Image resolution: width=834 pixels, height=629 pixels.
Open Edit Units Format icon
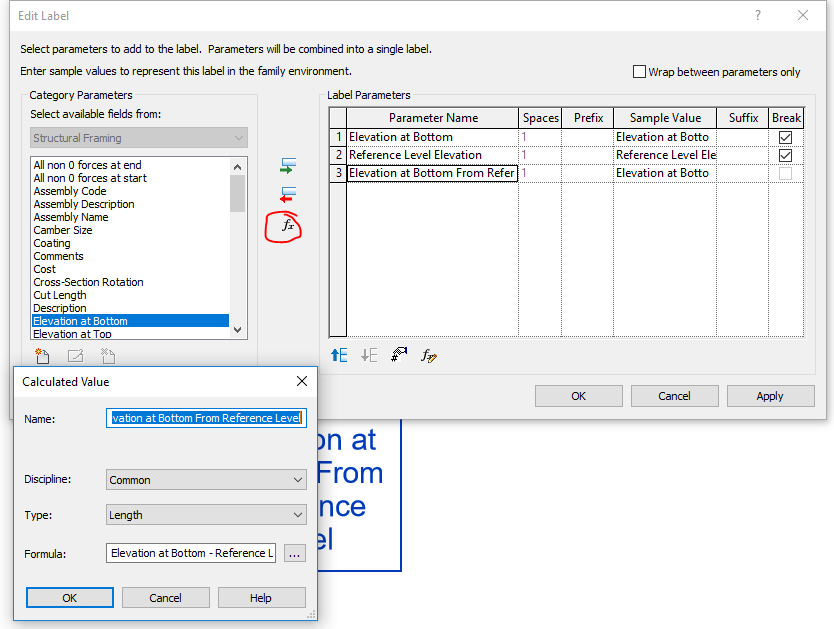[x=399, y=355]
